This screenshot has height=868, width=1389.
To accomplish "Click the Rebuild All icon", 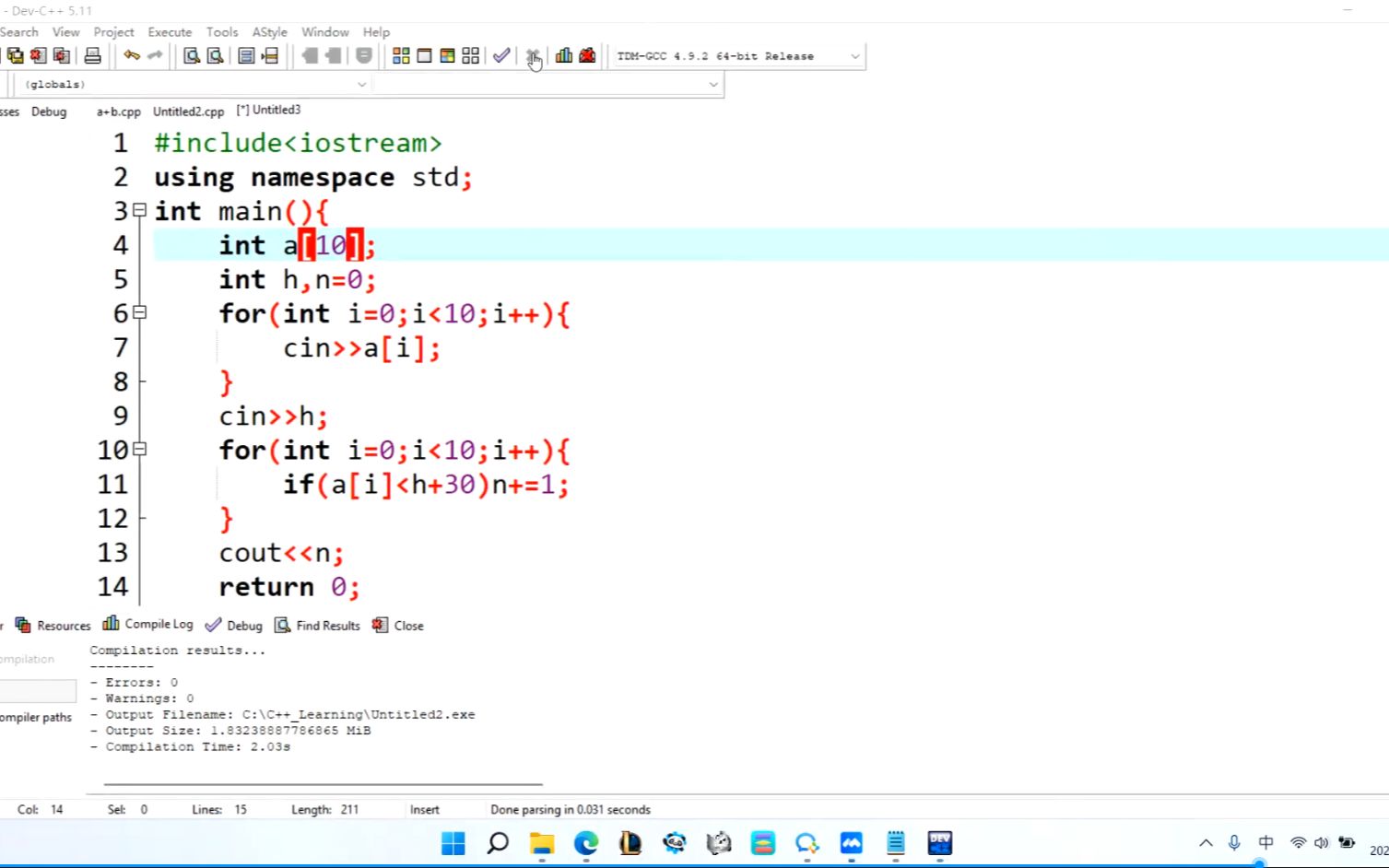I will coord(470,56).
